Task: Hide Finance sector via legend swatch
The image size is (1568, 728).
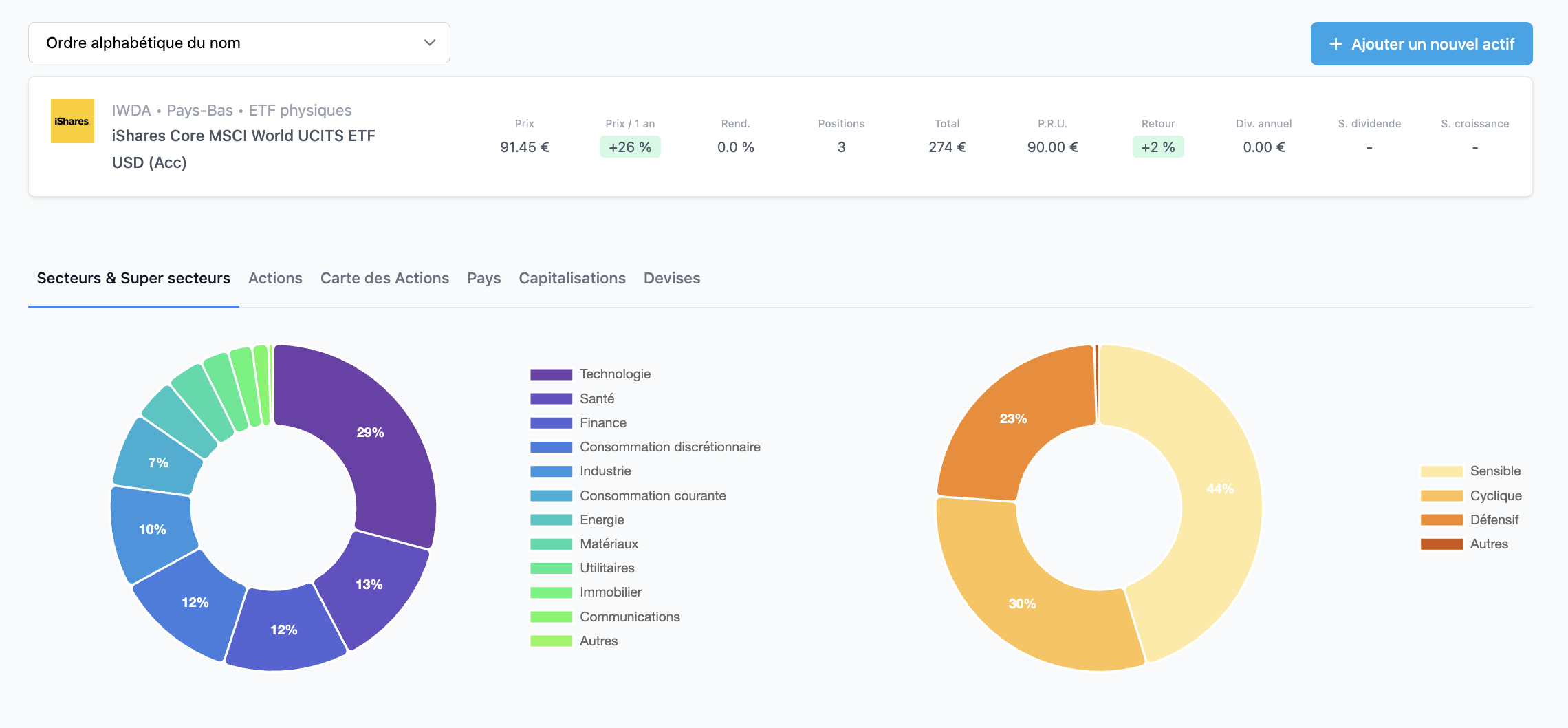Action: (551, 423)
